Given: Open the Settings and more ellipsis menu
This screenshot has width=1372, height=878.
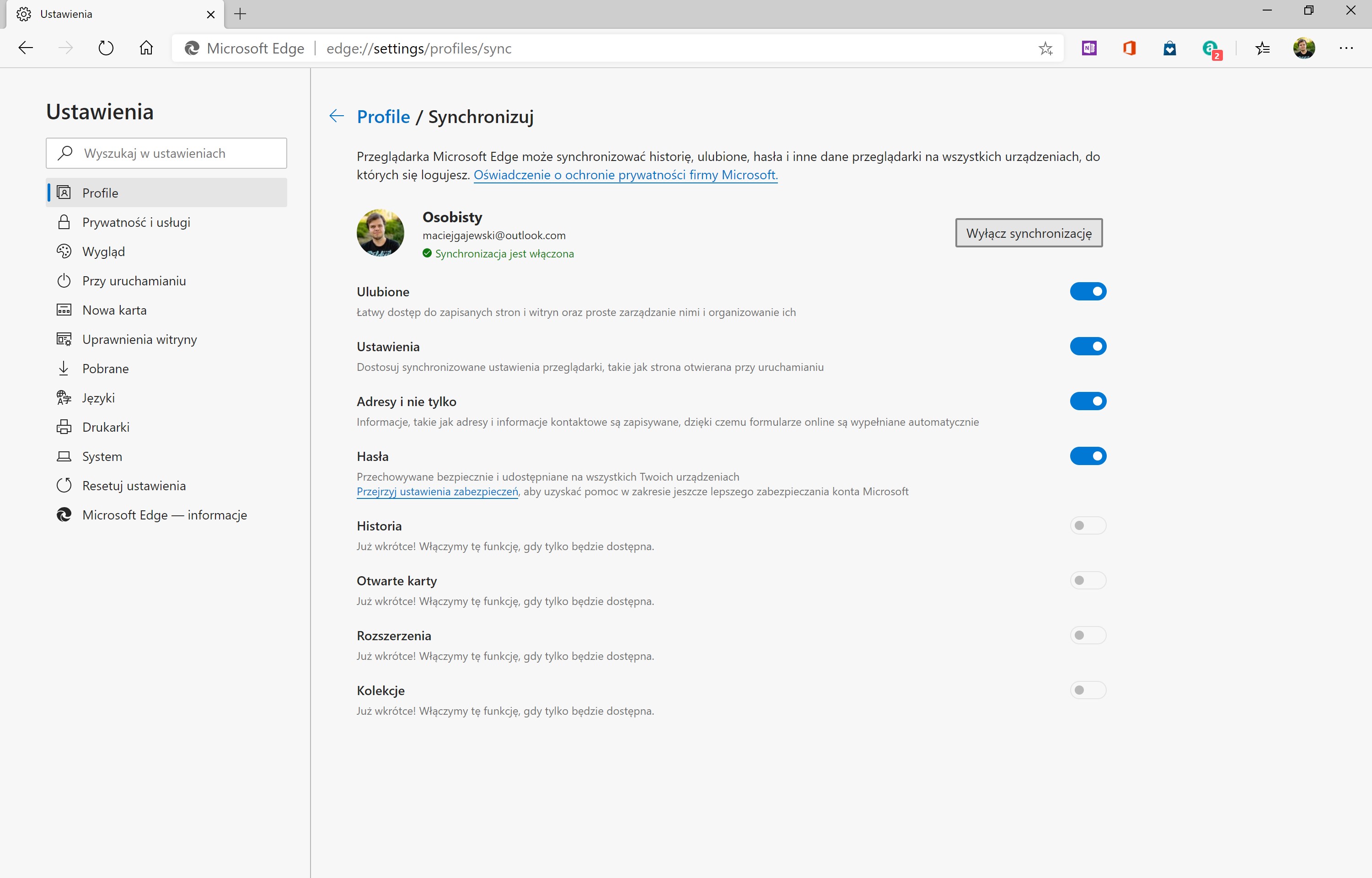Looking at the screenshot, I should click(x=1346, y=48).
